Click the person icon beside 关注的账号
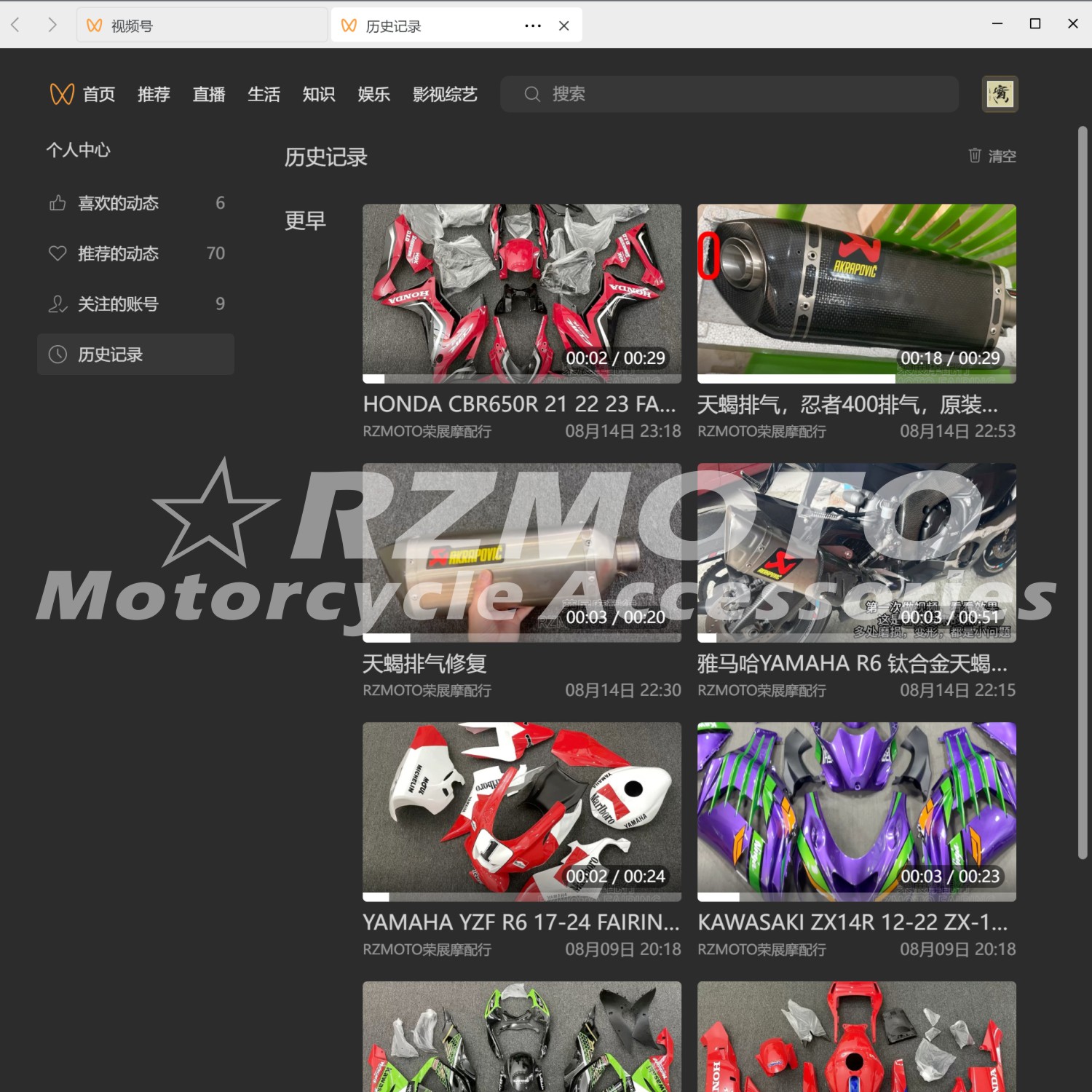The image size is (1092, 1092). [58, 304]
